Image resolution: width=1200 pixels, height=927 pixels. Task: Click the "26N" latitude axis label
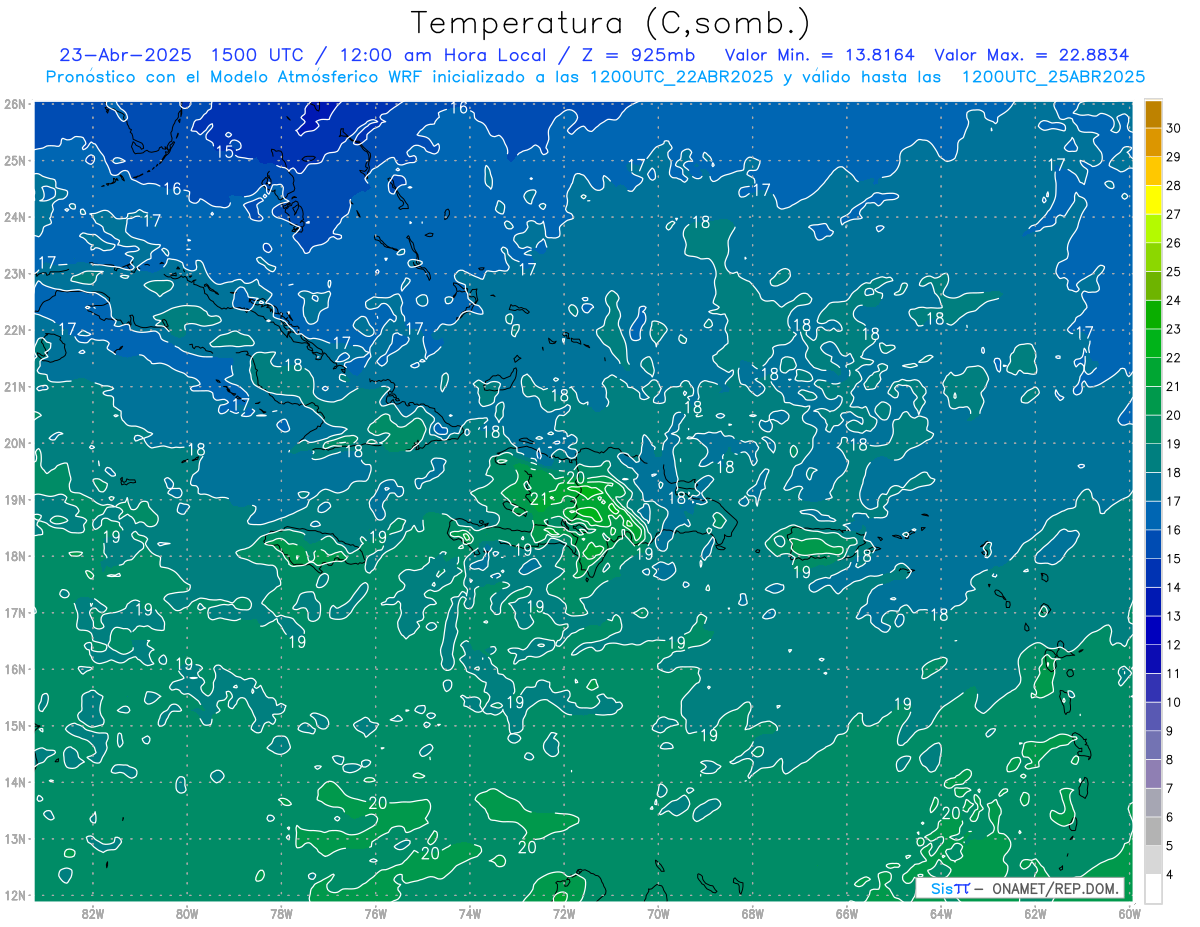[x=14, y=104]
